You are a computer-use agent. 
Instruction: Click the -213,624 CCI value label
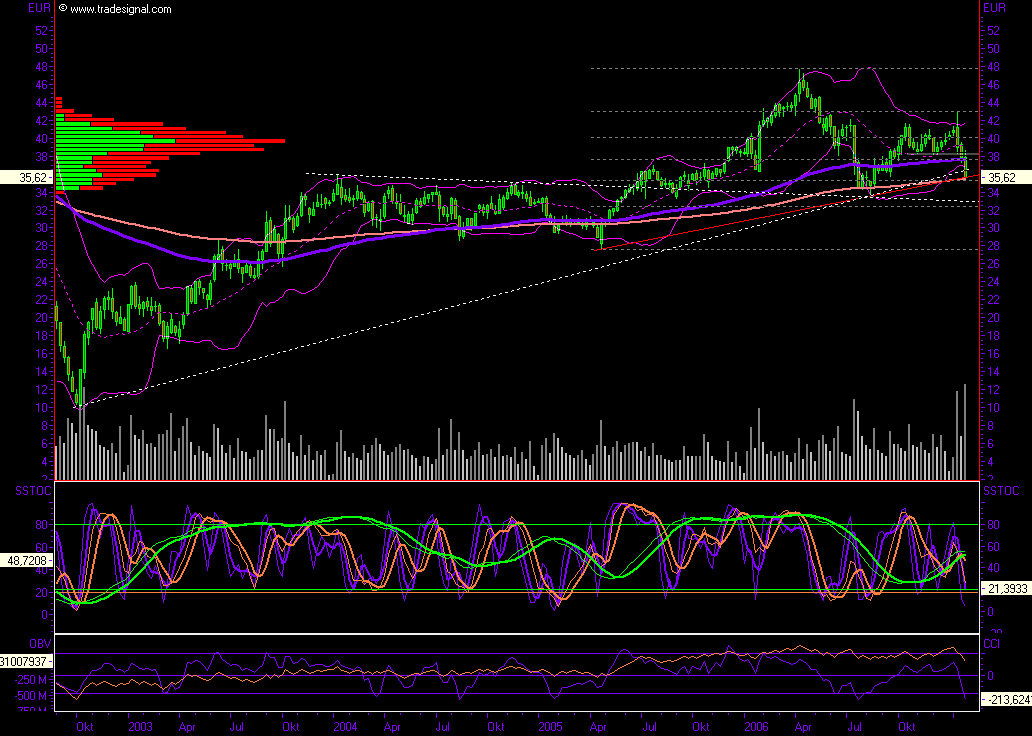[1005, 699]
